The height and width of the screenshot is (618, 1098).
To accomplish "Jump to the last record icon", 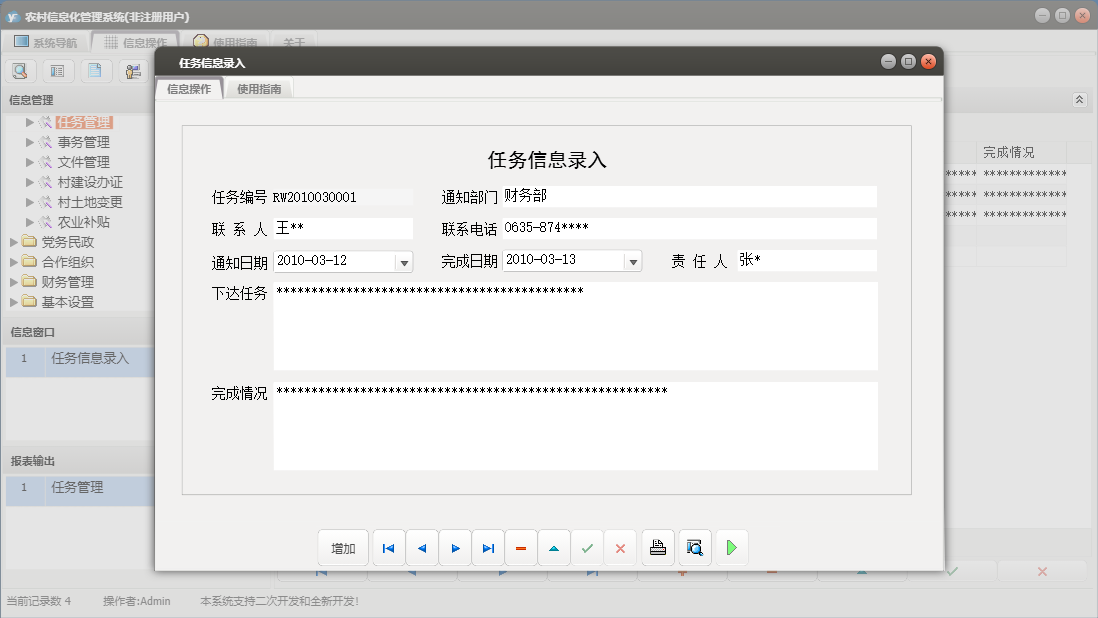I will 488,547.
